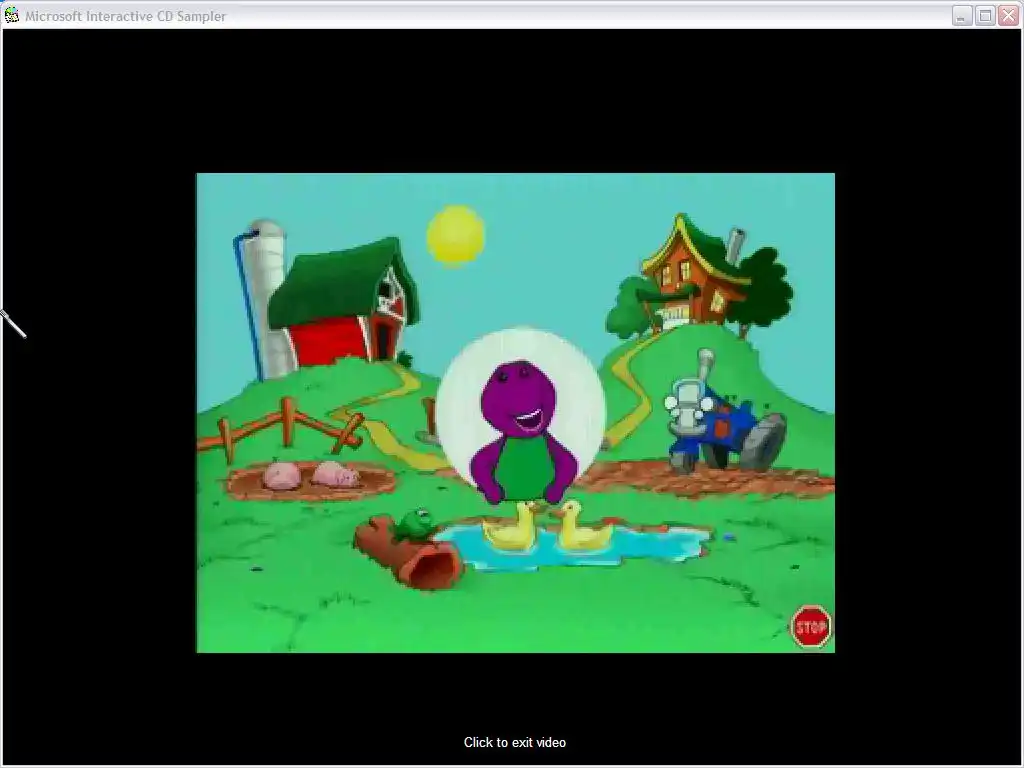Viewport: 1024px width, 768px height.
Task: Click the yellow sun in the sky
Action: point(455,236)
